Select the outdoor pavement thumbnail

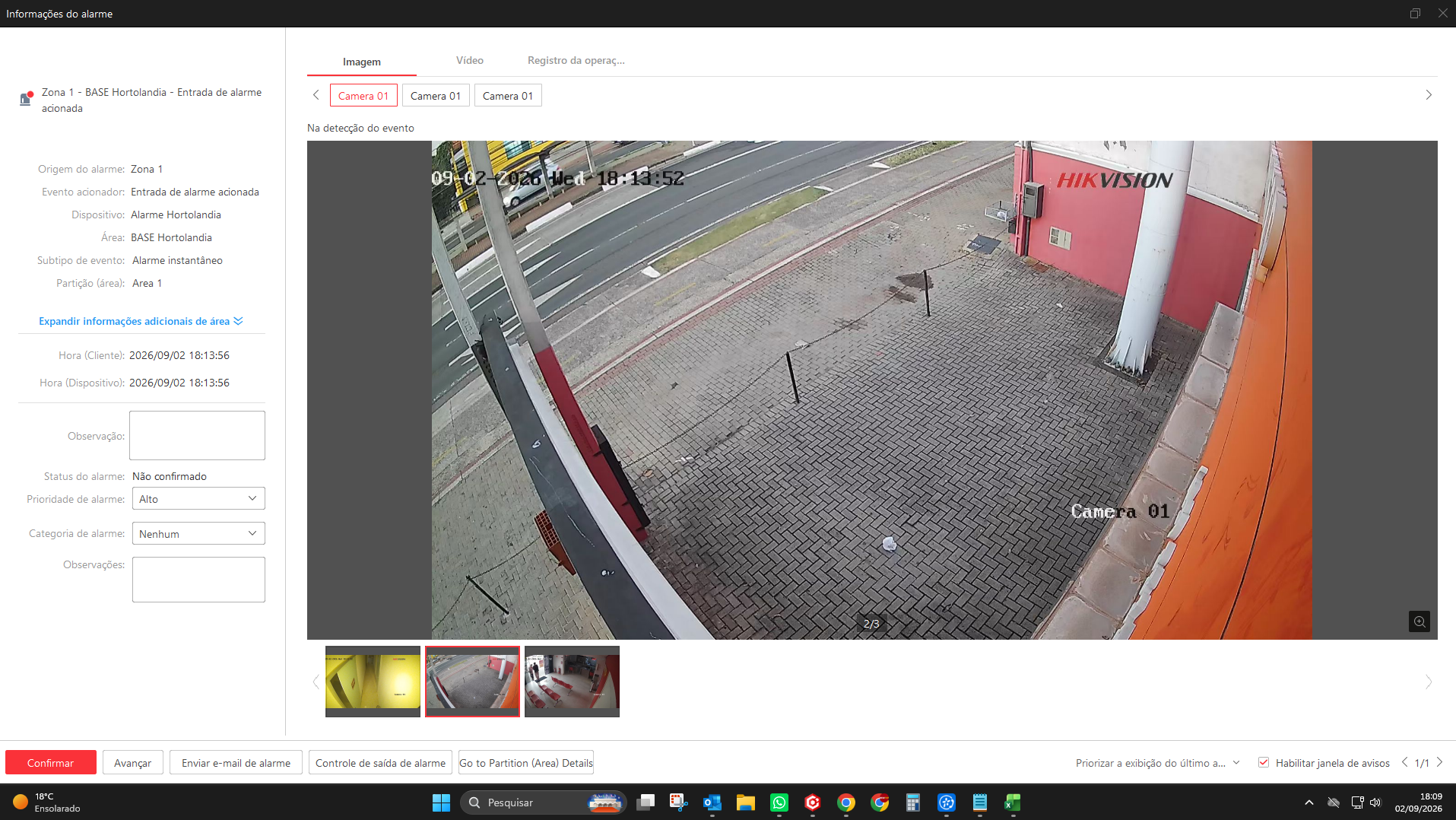click(472, 681)
